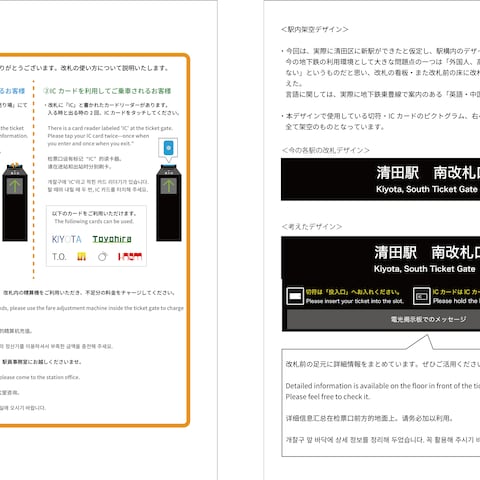Click the gray circular card logo
Image resolution: width=480 pixels, height=480 pixels.
click(x=103, y=256)
